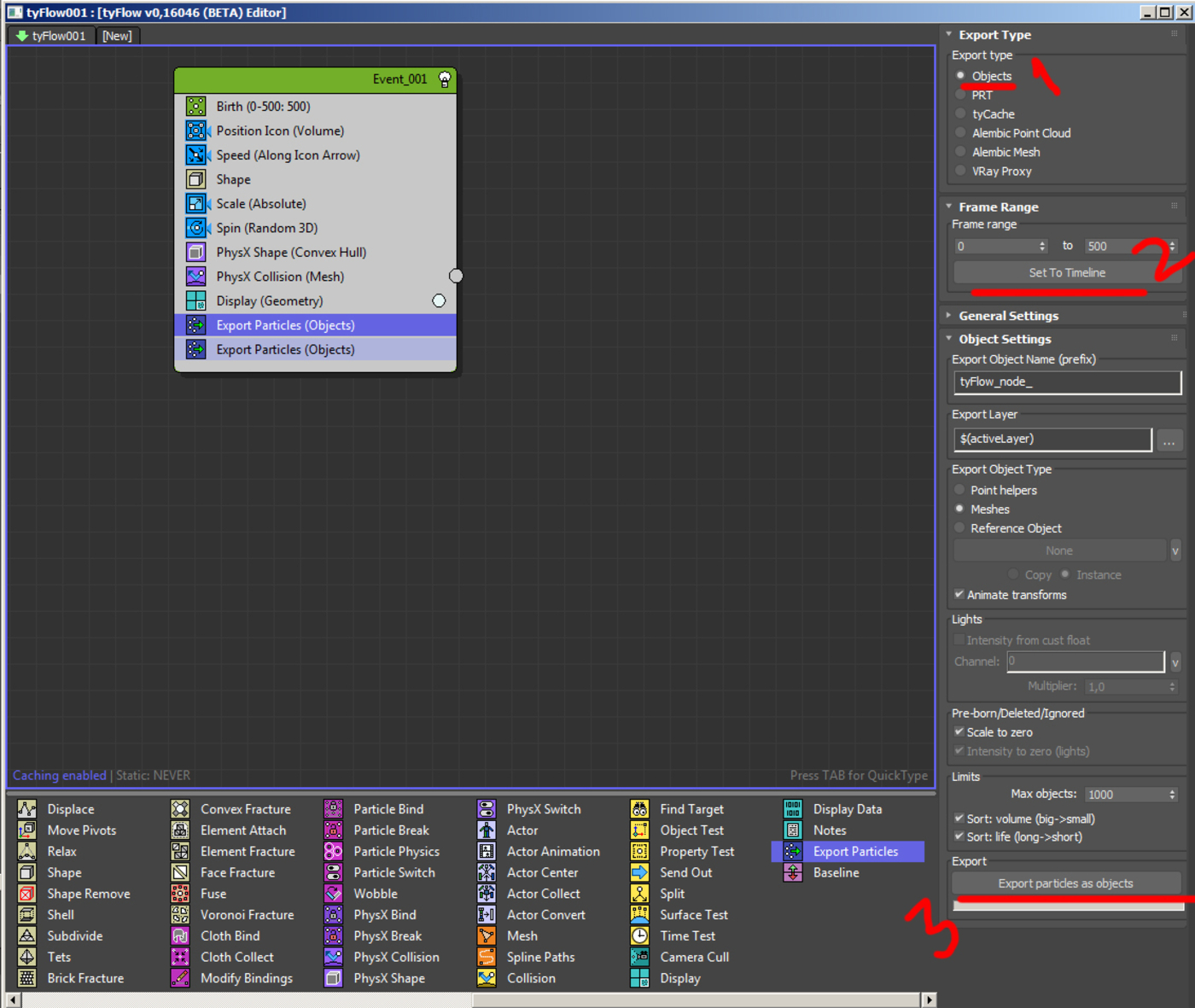
Task: Open the reference object dropdown arrow
Action: click(1175, 551)
